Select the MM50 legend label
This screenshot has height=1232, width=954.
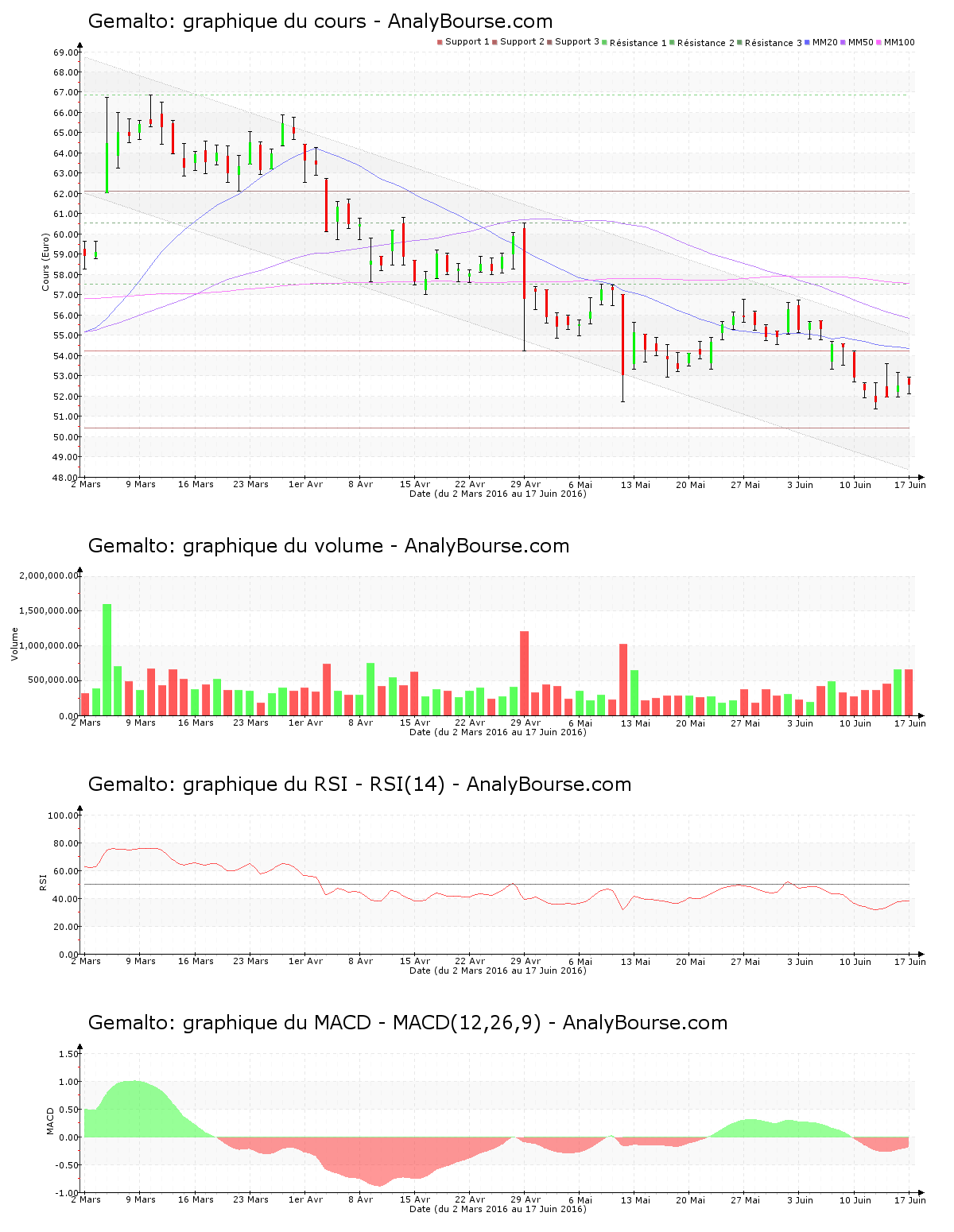pyautogui.click(x=861, y=42)
